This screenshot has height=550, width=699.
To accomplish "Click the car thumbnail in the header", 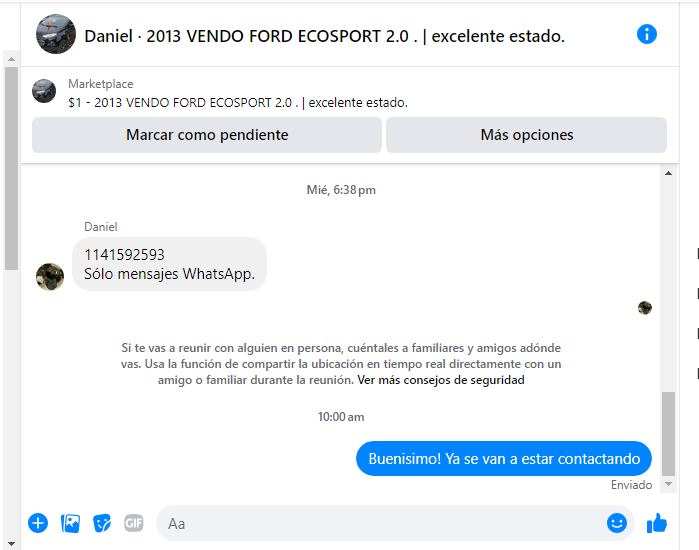I will click(56, 34).
